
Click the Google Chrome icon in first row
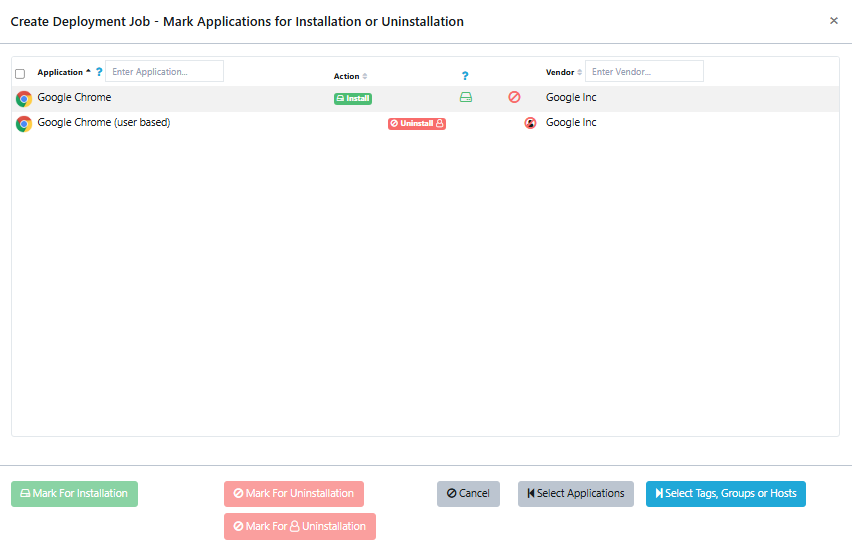tap(24, 98)
